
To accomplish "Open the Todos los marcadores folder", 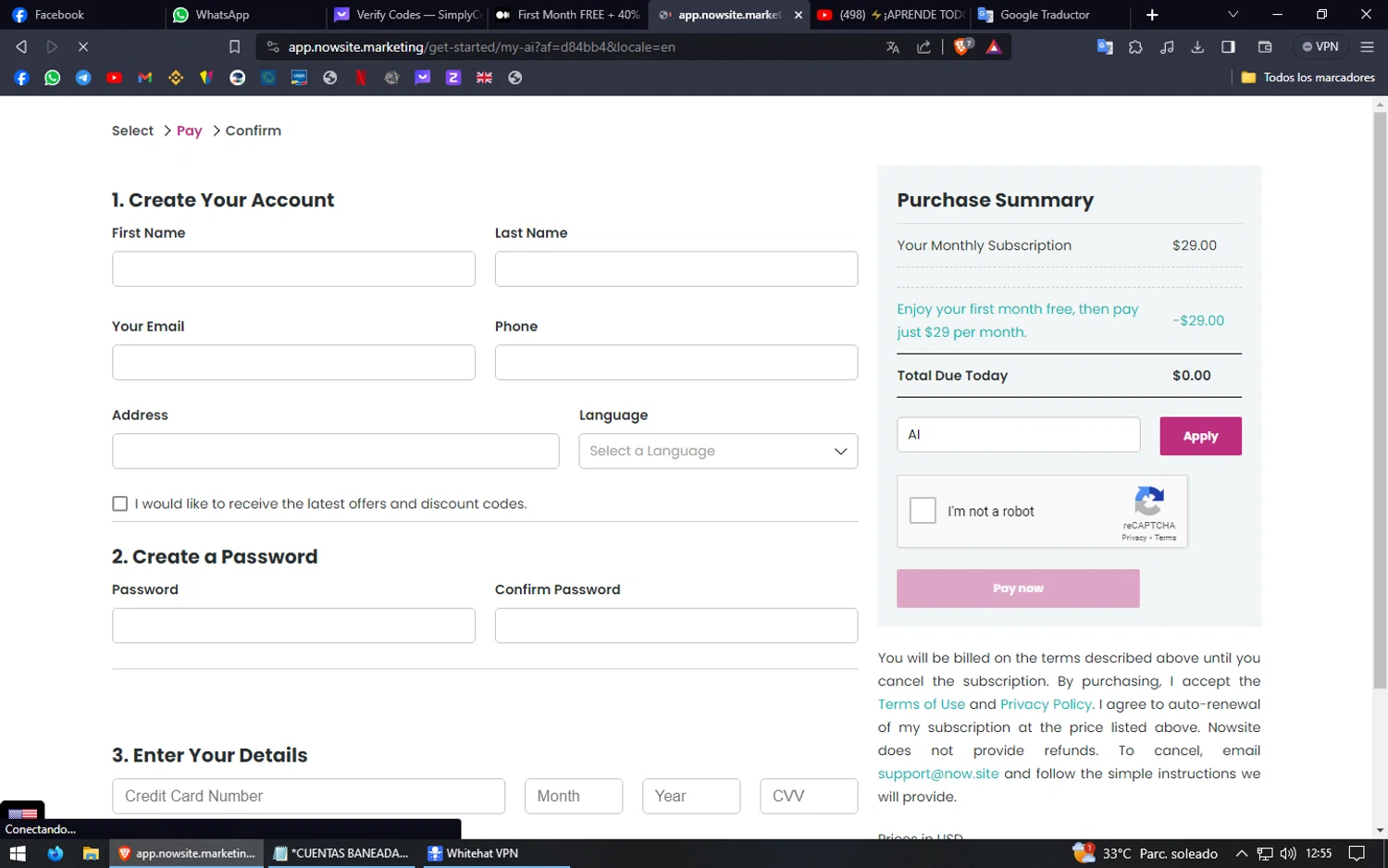I will [x=1307, y=78].
